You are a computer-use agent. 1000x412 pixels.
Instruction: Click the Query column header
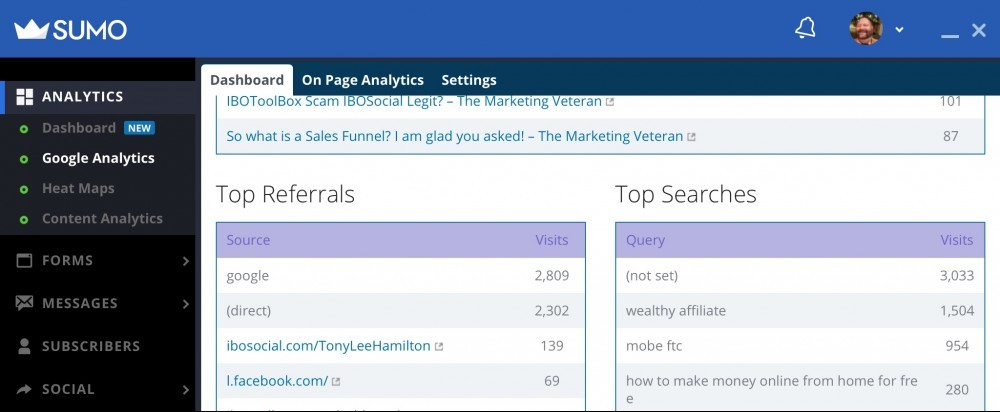pos(645,240)
